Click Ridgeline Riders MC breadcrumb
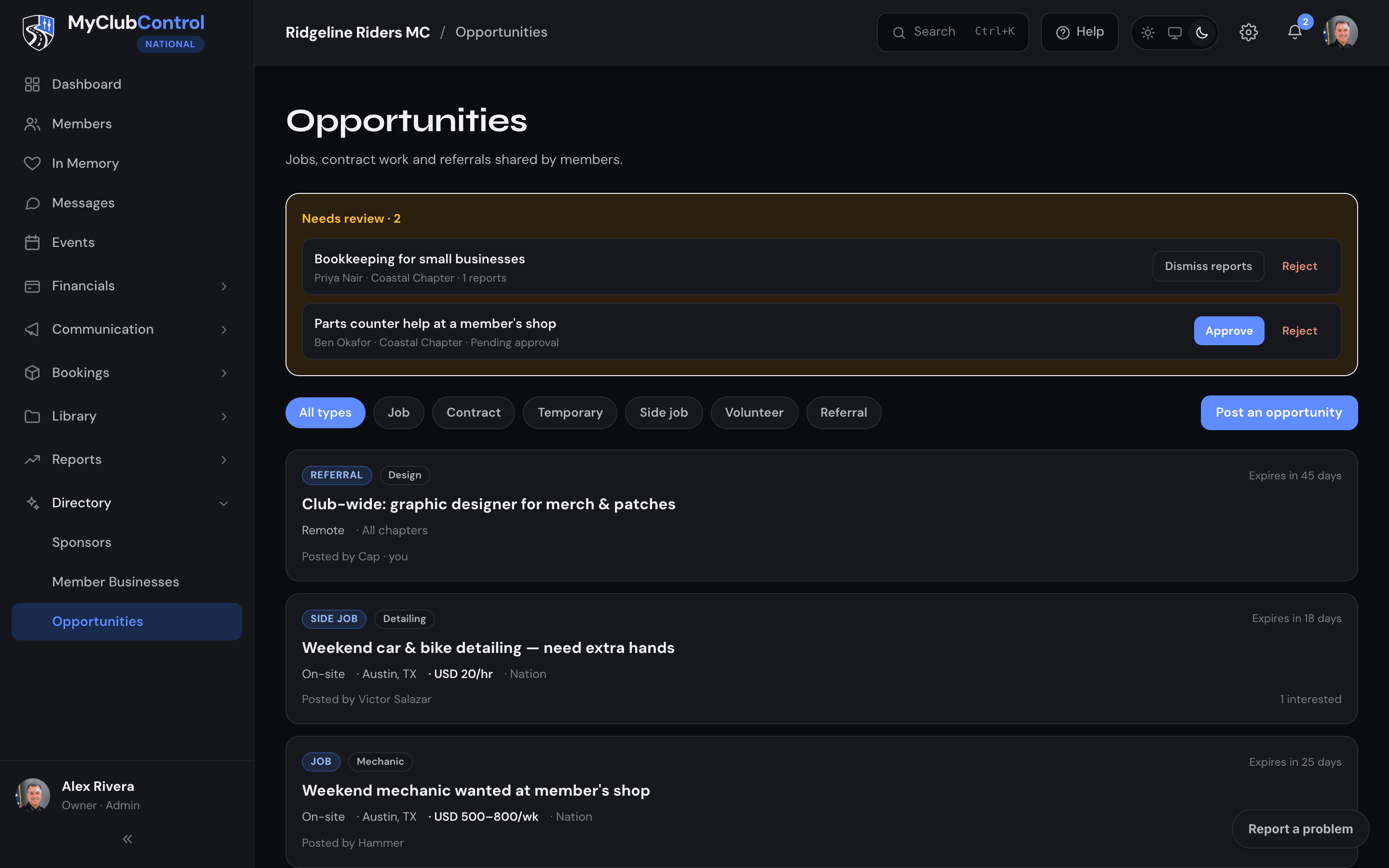 point(357,32)
